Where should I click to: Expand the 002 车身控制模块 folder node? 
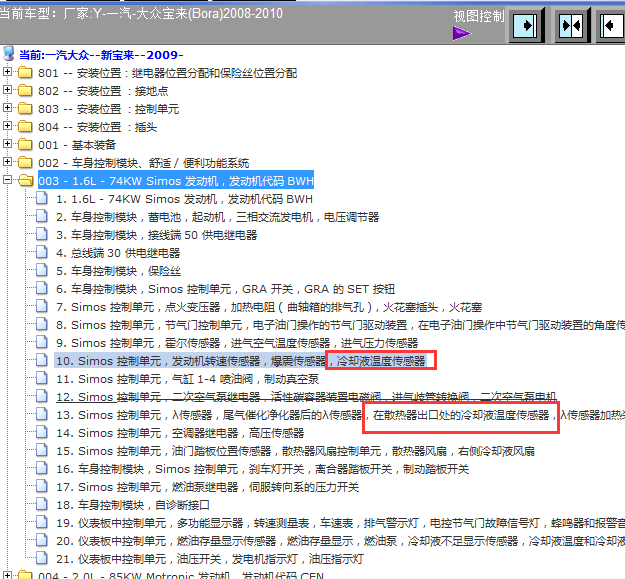(7, 161)
